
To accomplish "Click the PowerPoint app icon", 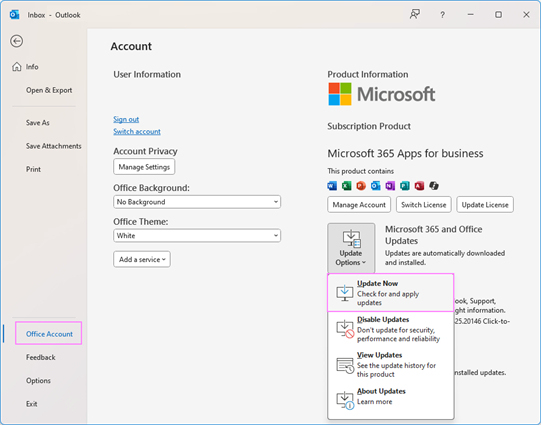I will pyautogui.click(x=361, y=186).
